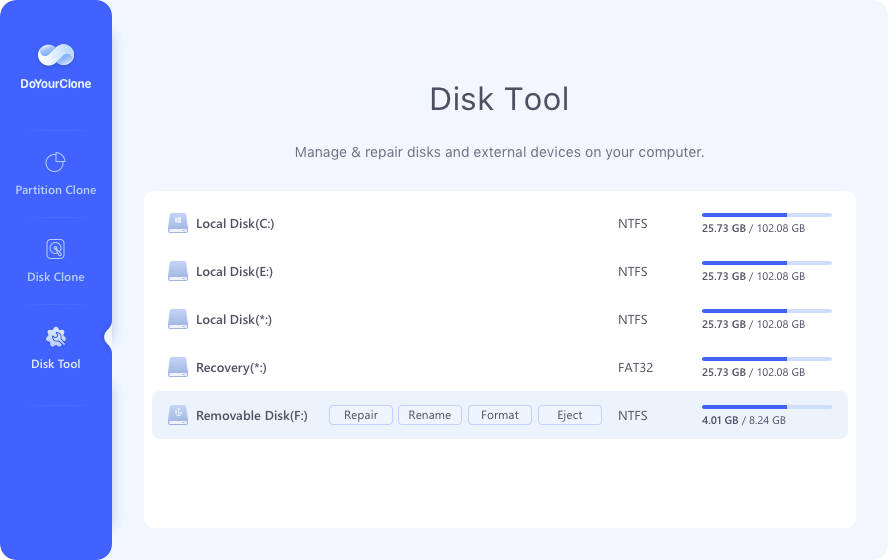Screen dimensions: 888x560
Task: Format the Removable Disk(F:)
Action: coord(499,415)
